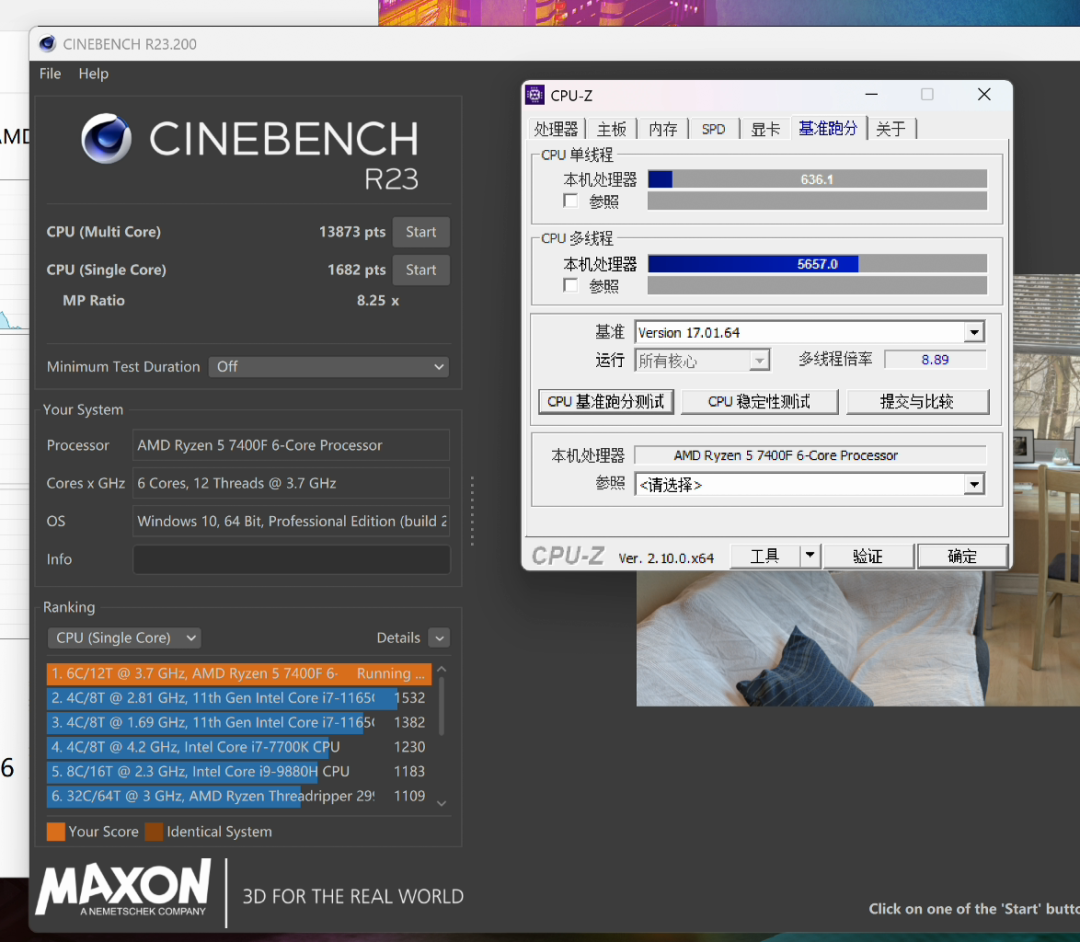Screen dimensions: 1080x942
Task: Click the 1682 pts single core score
Action: pyautogui.click(x=356, y=270)
